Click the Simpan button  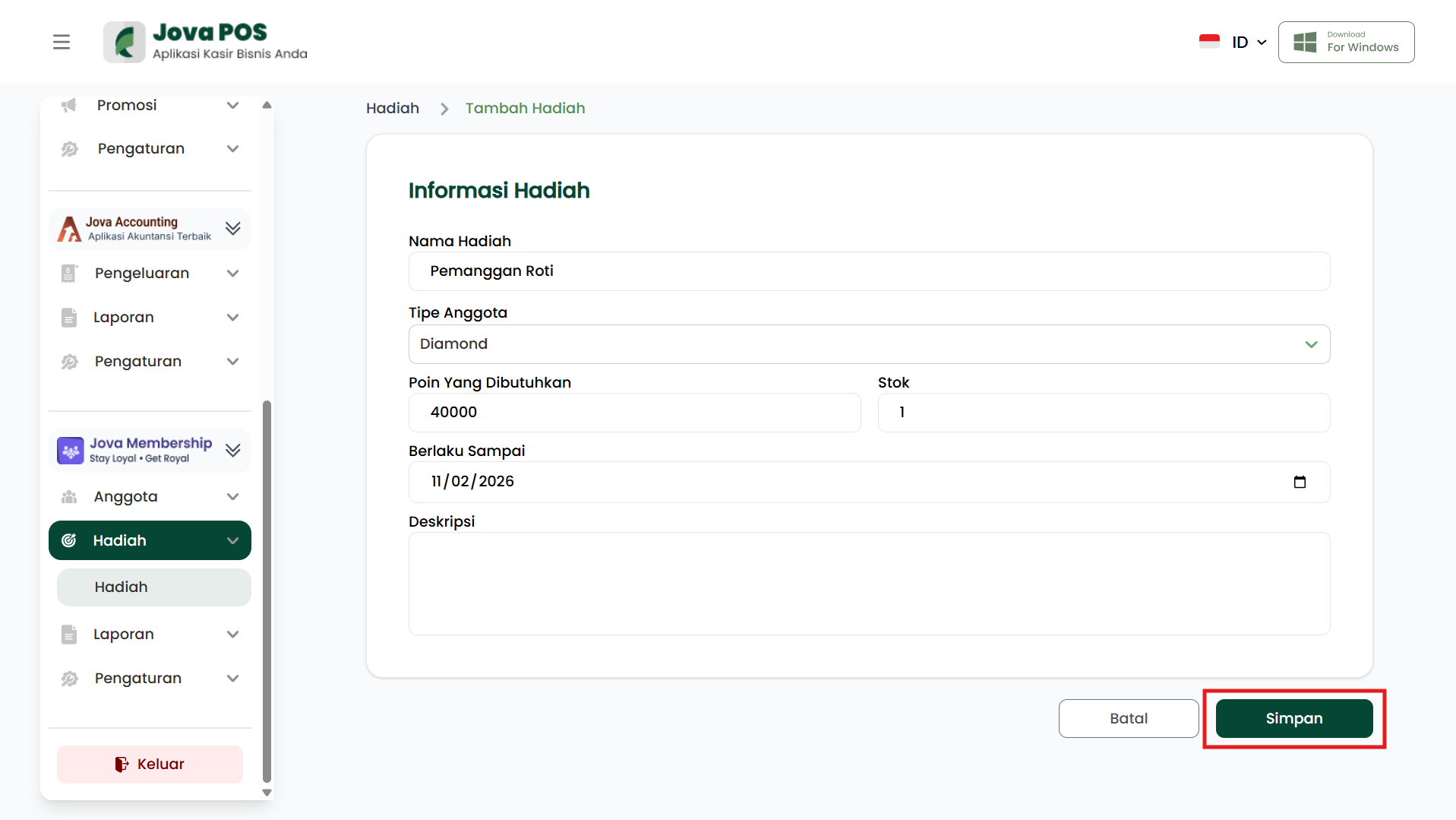(1293, 719)
